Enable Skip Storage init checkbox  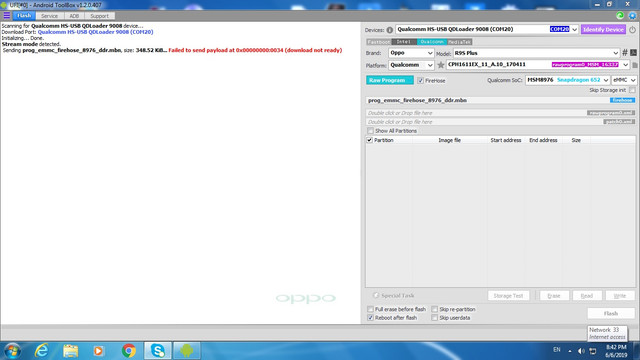click(632, 90)
